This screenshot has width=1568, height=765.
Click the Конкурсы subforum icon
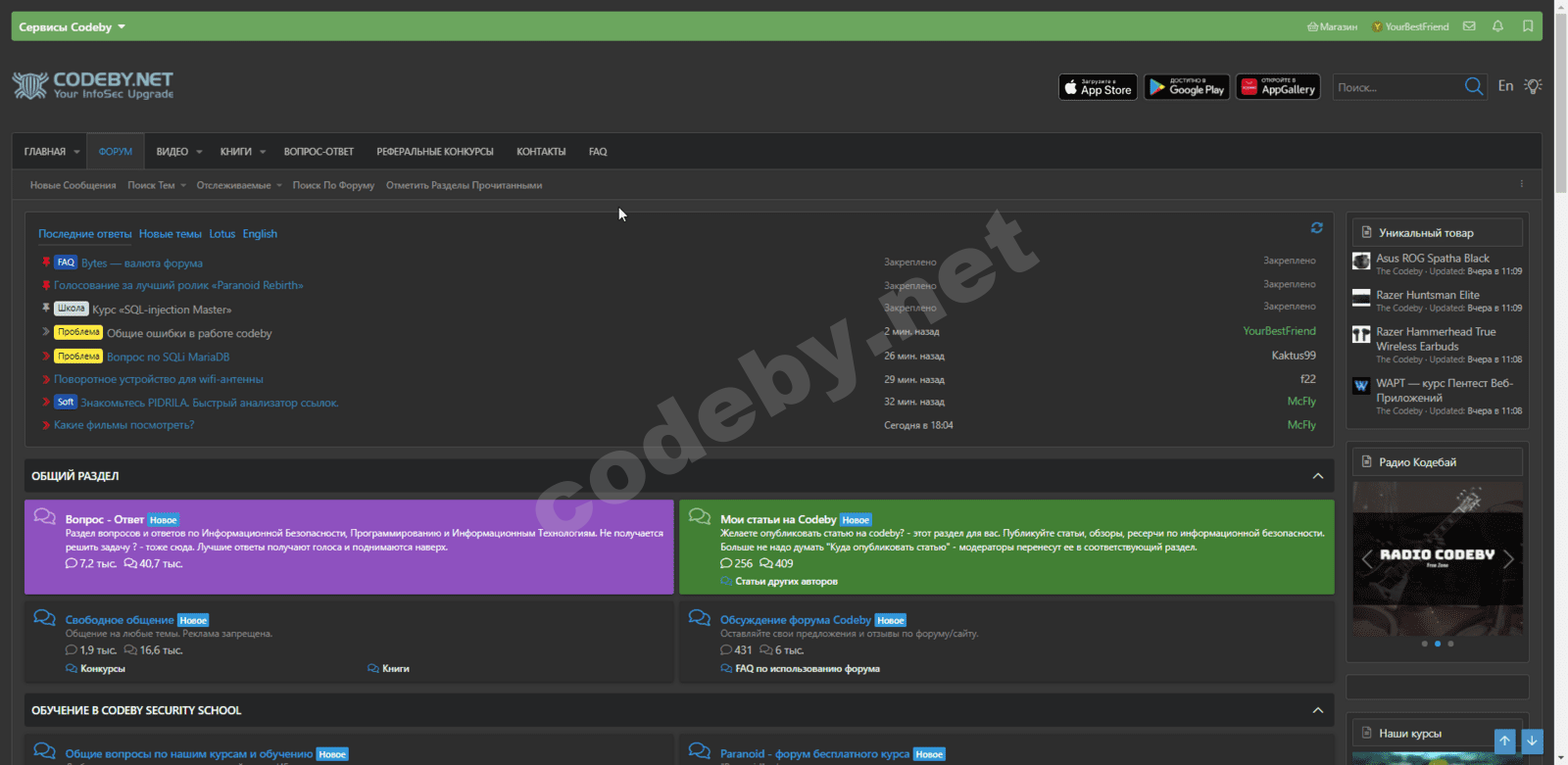point(72,668)
